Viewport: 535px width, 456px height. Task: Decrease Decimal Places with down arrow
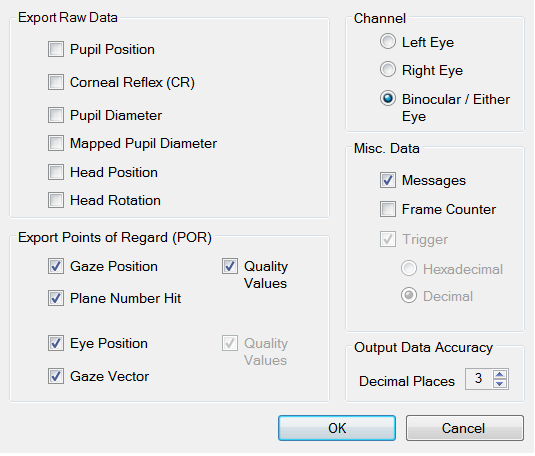[500, 384]
